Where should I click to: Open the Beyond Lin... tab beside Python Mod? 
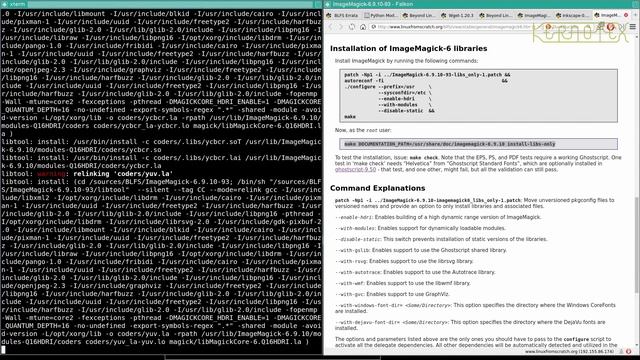419,16
